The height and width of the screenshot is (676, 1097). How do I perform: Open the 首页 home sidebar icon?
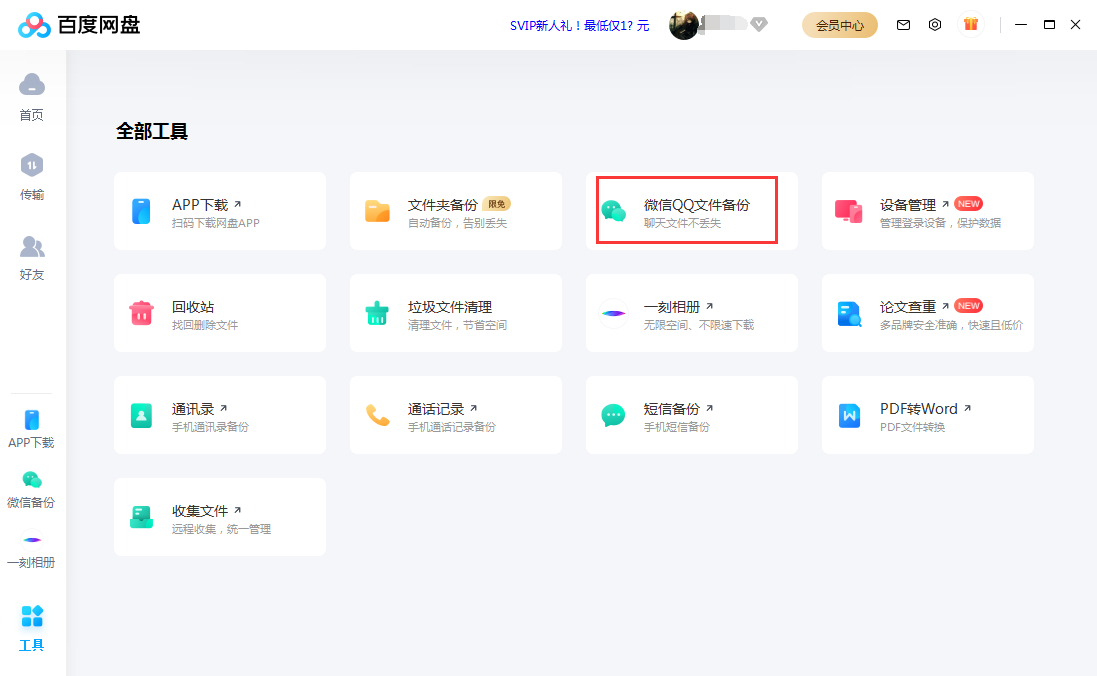pos(31,85)
